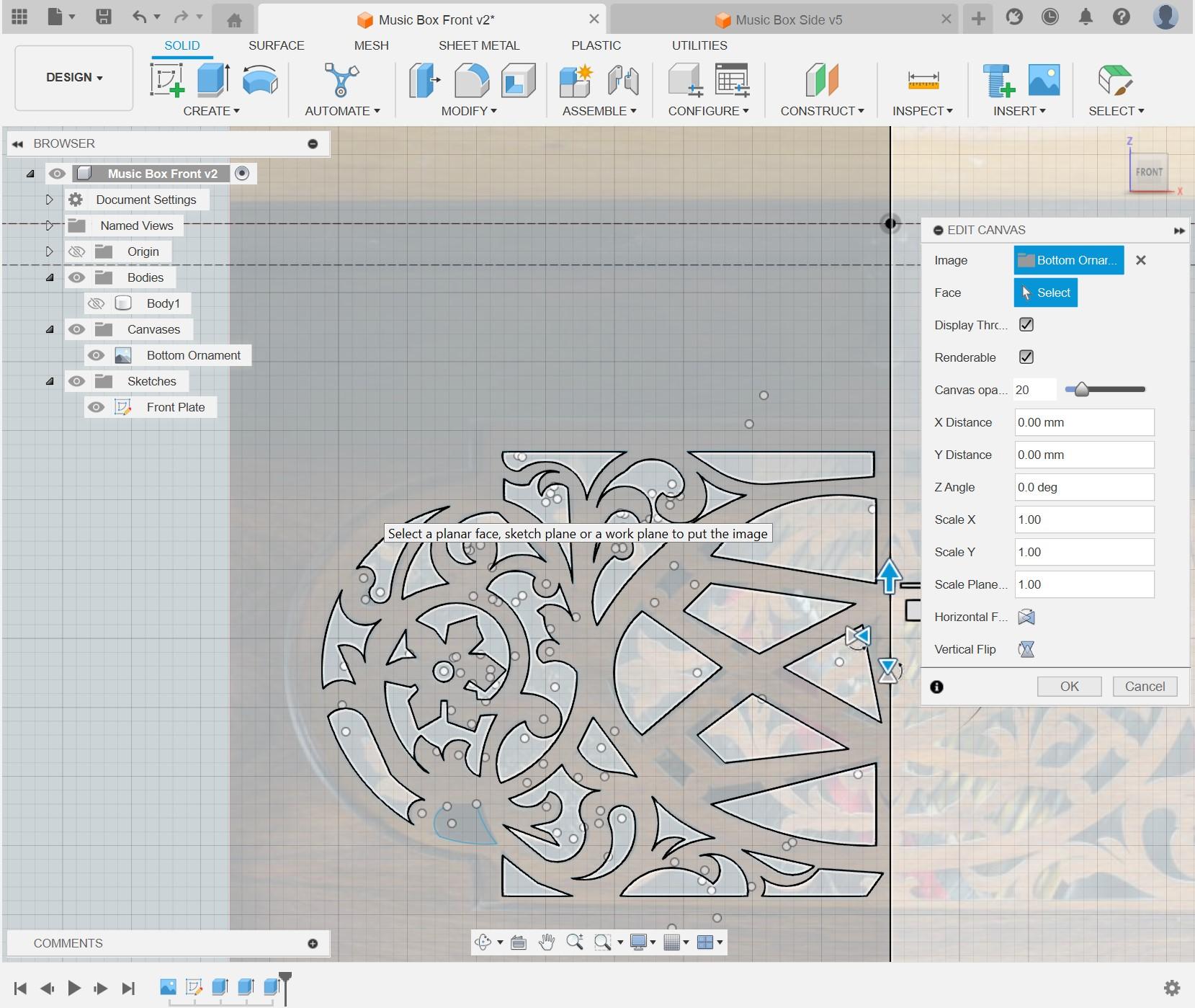Viewport: 1195px width, 1008px height.
Task: Switch to the SHEET METAL tab
Action: click(480, 45)
